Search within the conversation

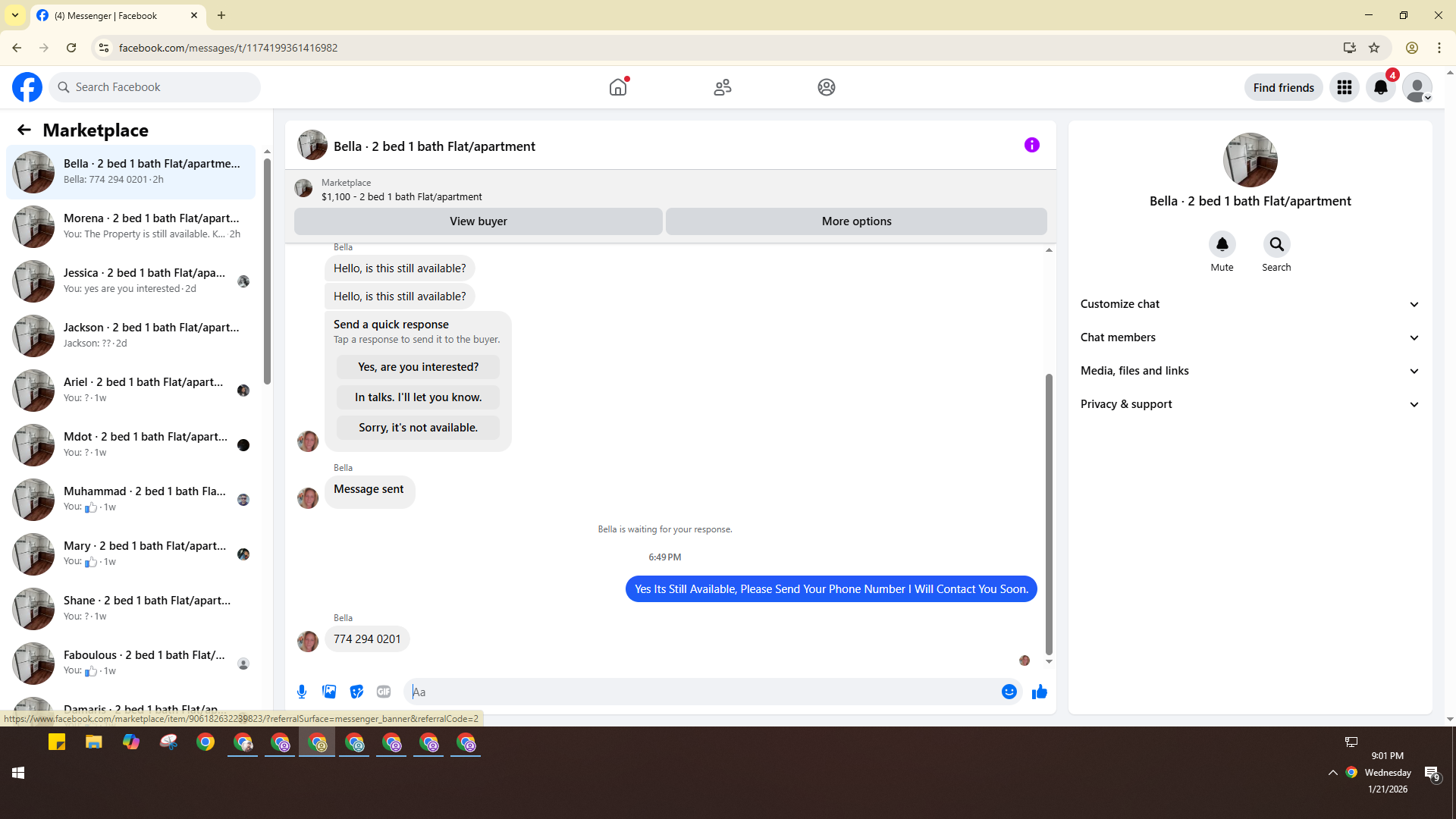(x=1276, y=244)
